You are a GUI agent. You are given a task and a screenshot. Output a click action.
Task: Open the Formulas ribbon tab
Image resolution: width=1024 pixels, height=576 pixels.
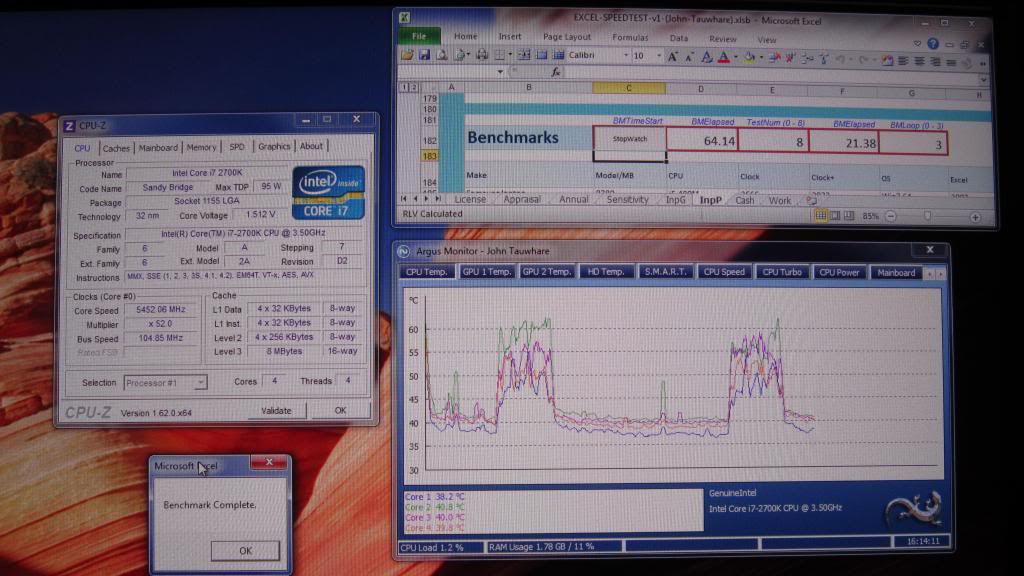tap(630, 37)
